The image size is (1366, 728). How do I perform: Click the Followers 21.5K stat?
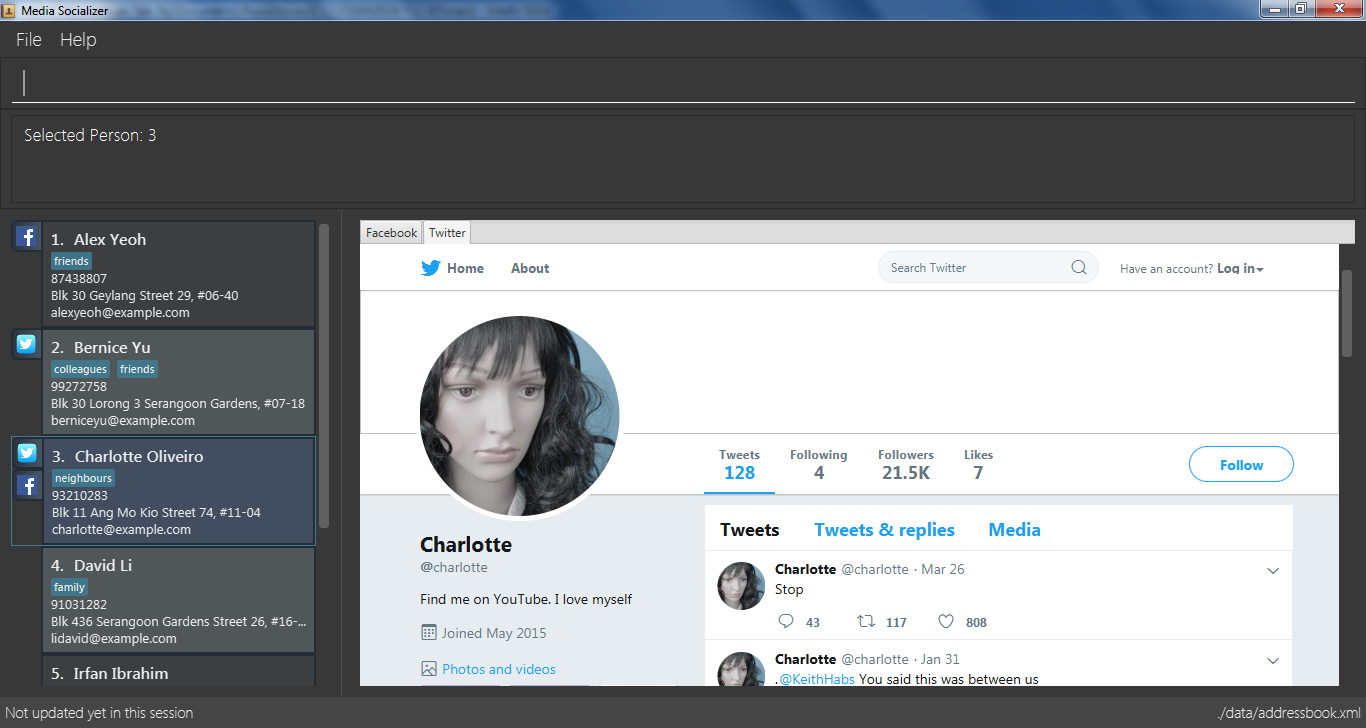coord(906,465)
